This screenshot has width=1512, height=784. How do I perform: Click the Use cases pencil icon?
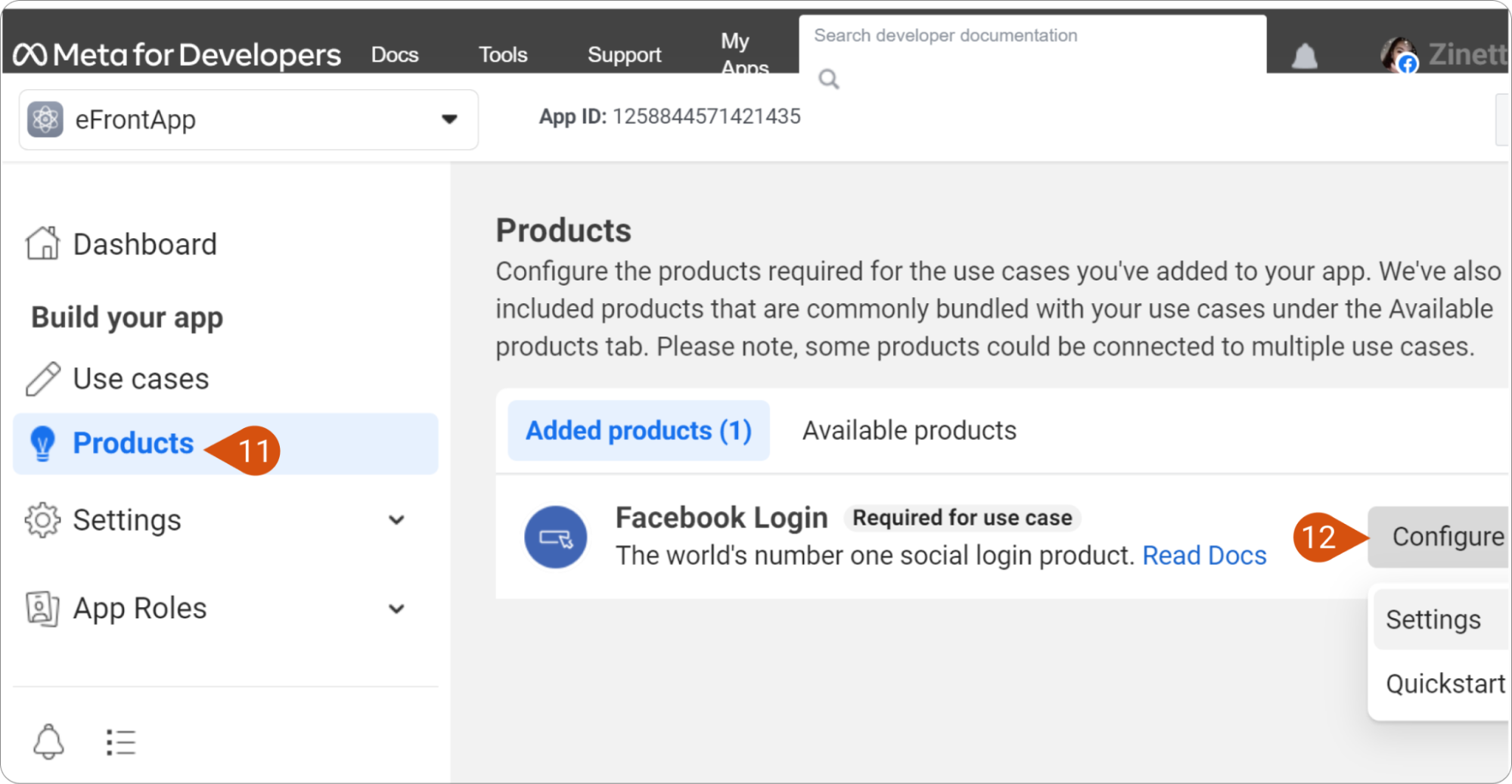(42, 379)
